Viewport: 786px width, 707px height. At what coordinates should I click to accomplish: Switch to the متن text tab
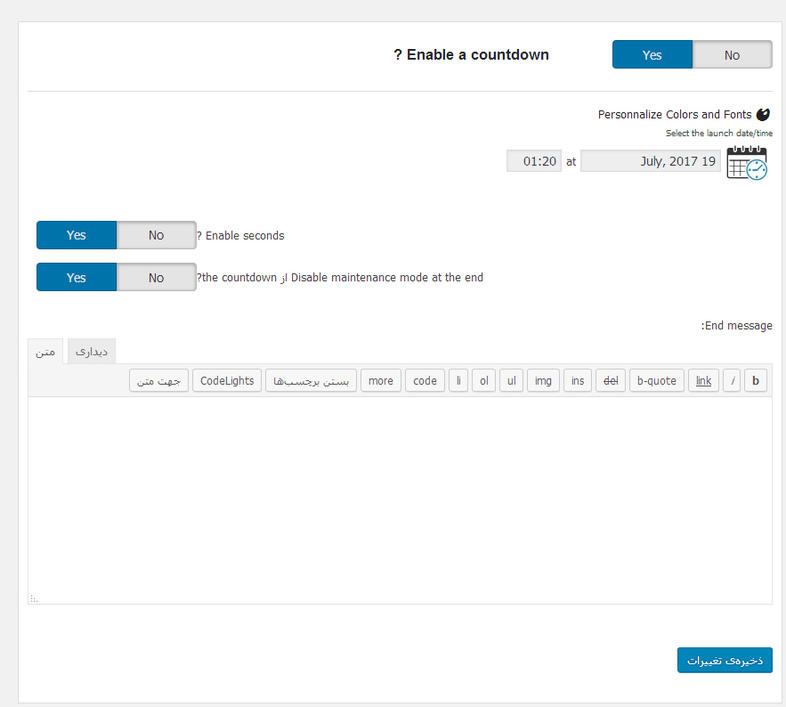tap(45, 351)
